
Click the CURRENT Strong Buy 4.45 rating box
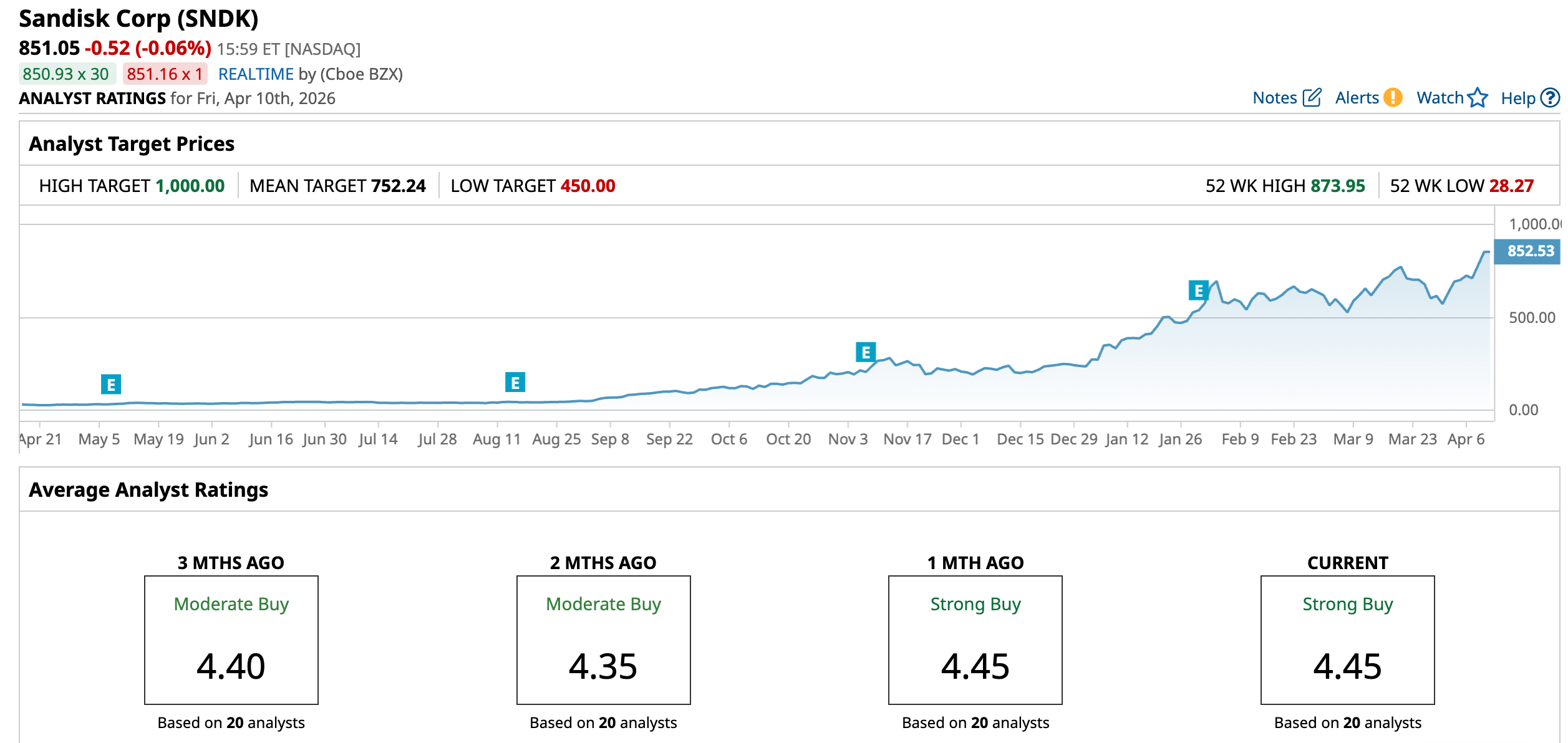1347,640
